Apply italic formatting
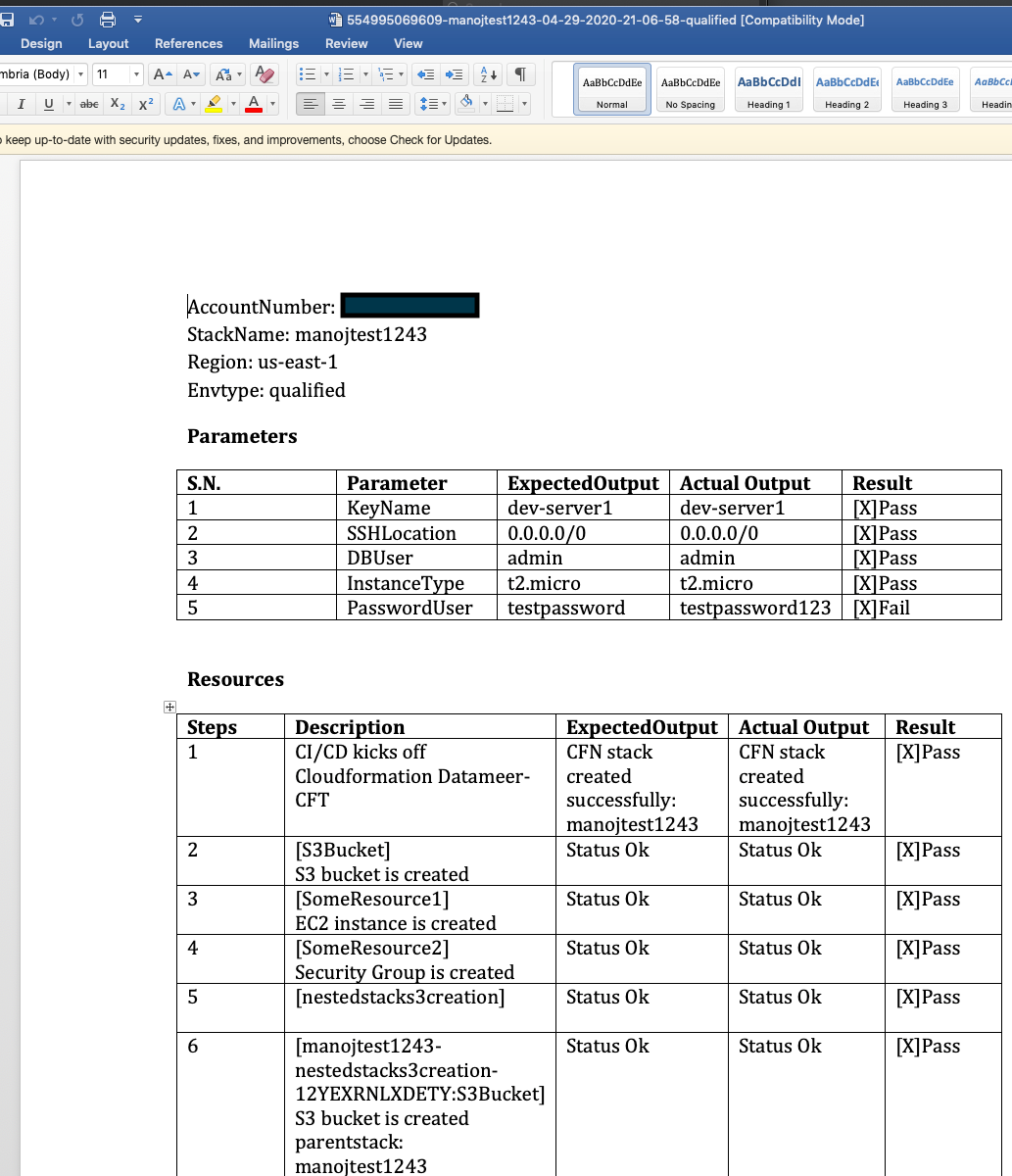 (21, 104)
